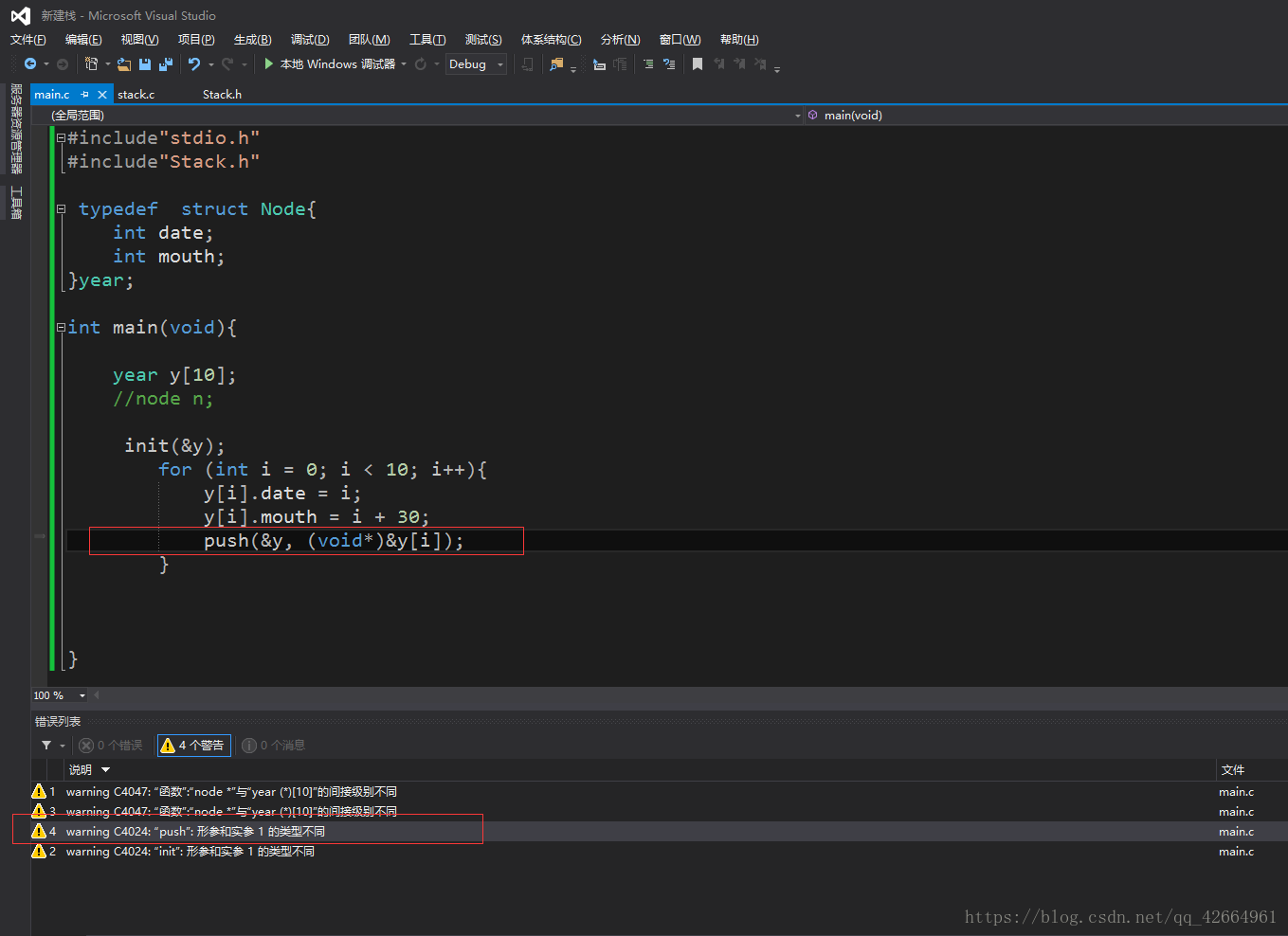Toggle the 0 个错误 errors filter
The image size is (1288, 936).
coord(112,746)
